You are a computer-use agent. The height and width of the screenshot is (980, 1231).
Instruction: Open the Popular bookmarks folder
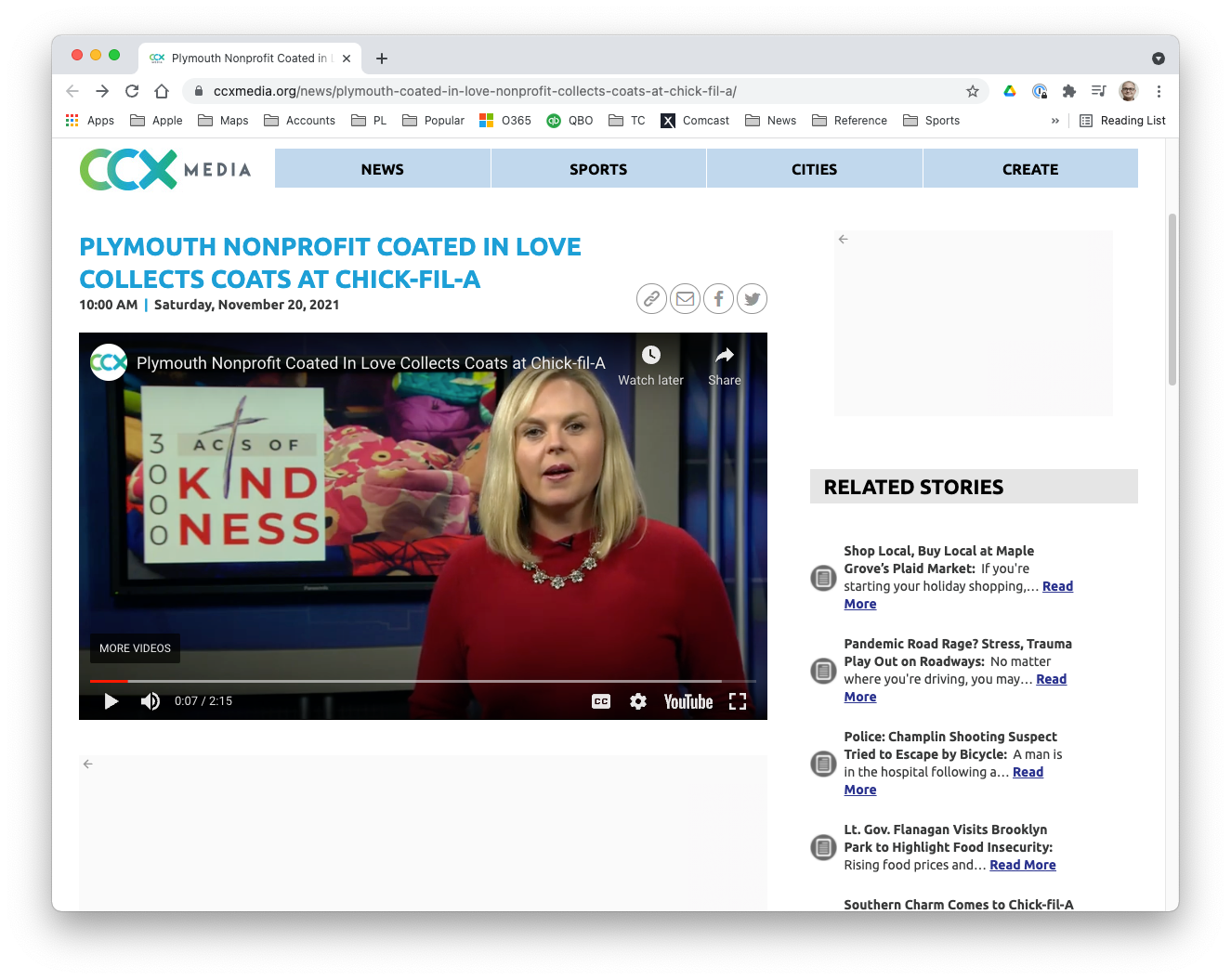(433, 121)
